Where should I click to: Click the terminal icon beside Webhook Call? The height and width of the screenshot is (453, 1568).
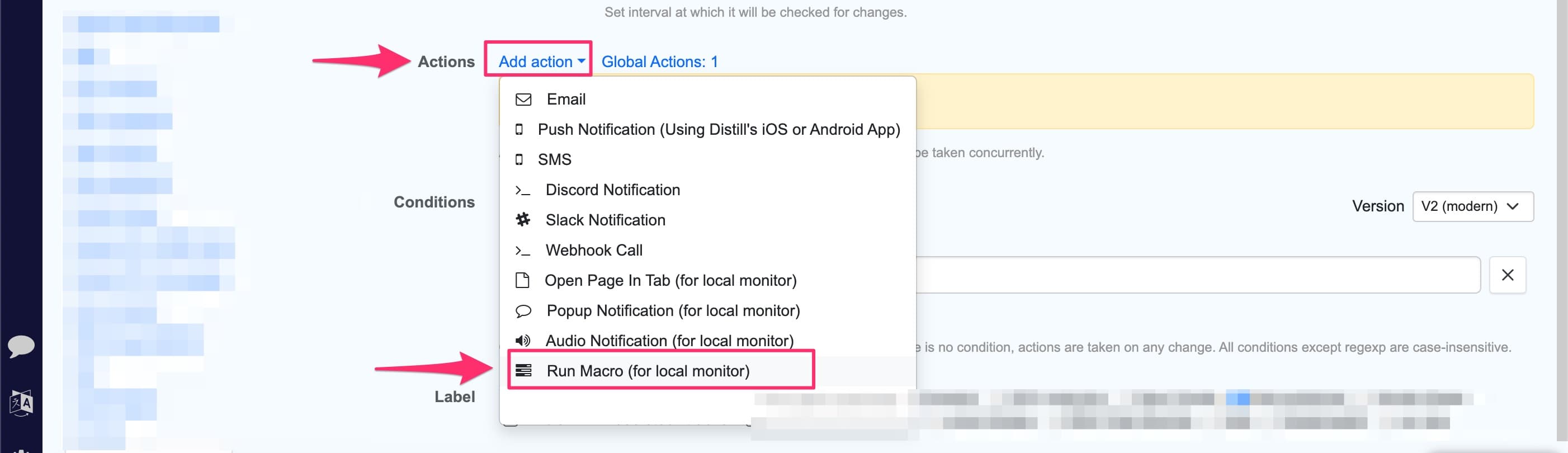[x=522, y=250]
